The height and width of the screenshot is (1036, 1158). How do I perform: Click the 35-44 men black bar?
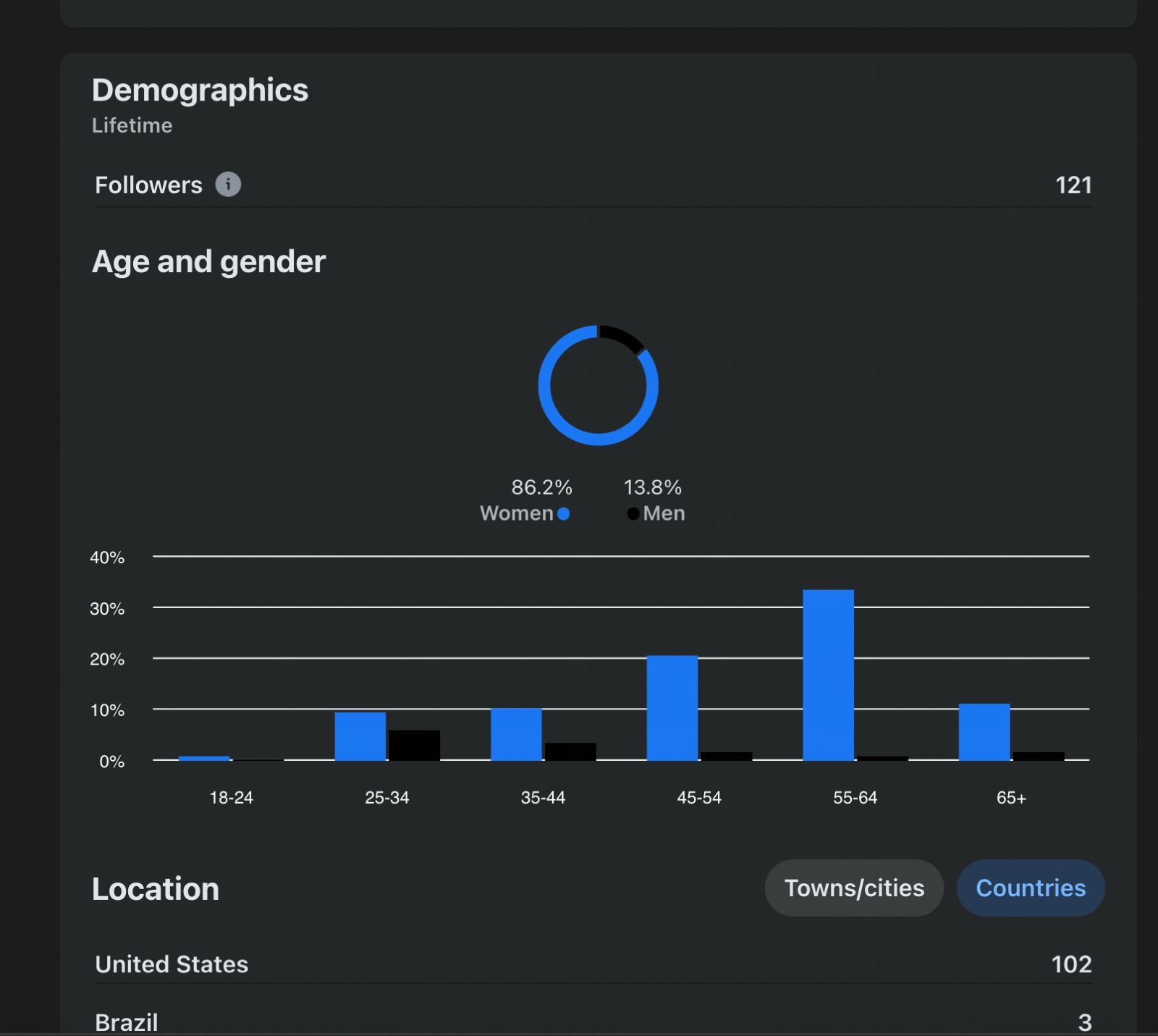point(570,751)
